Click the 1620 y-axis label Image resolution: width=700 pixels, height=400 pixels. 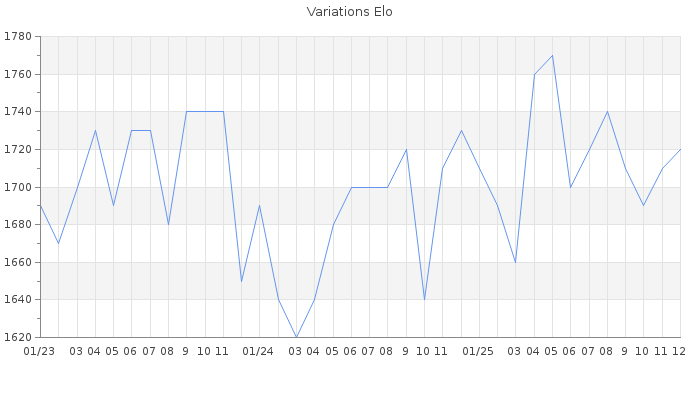18,337
